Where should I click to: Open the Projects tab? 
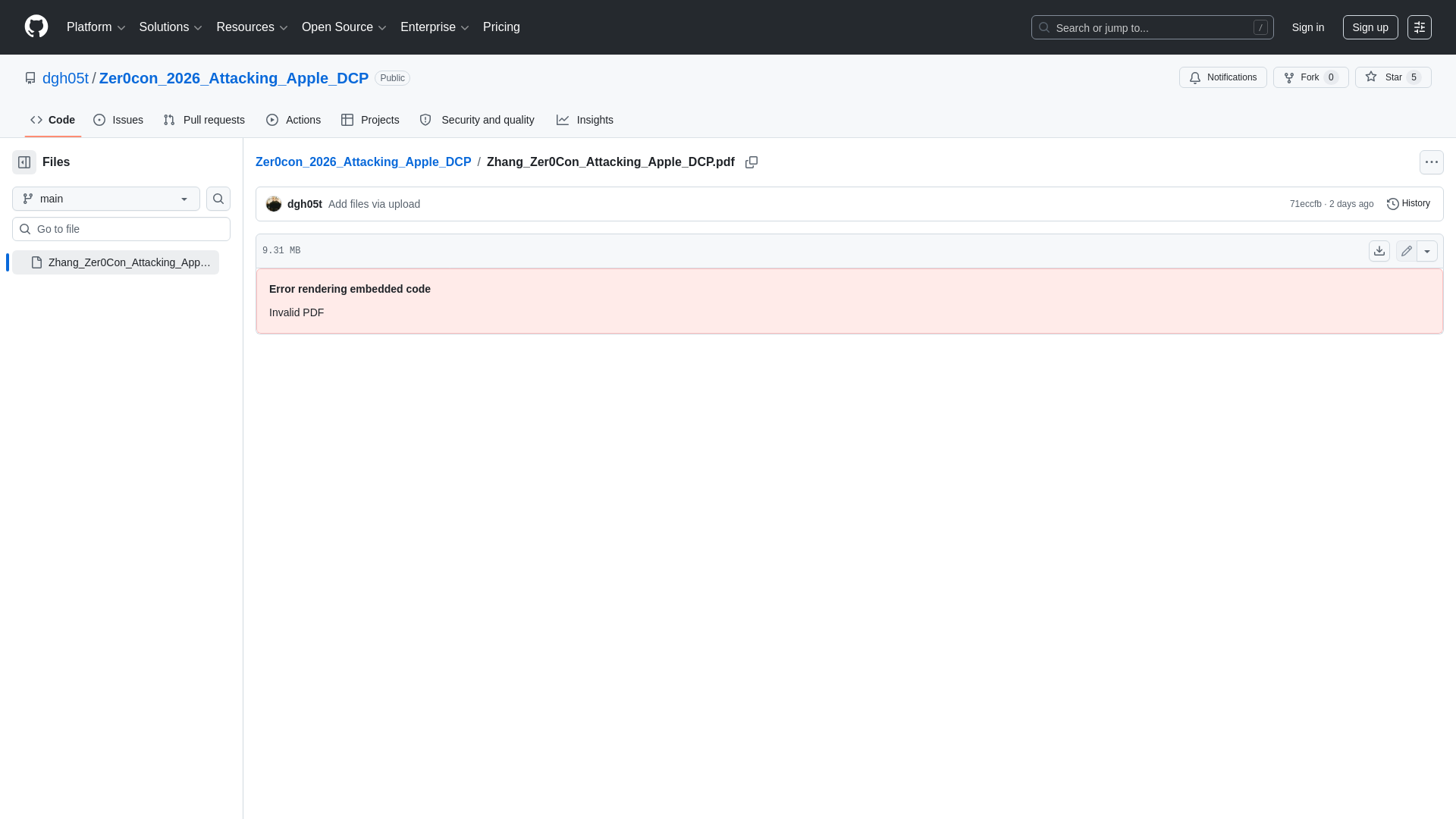(370, 120)
